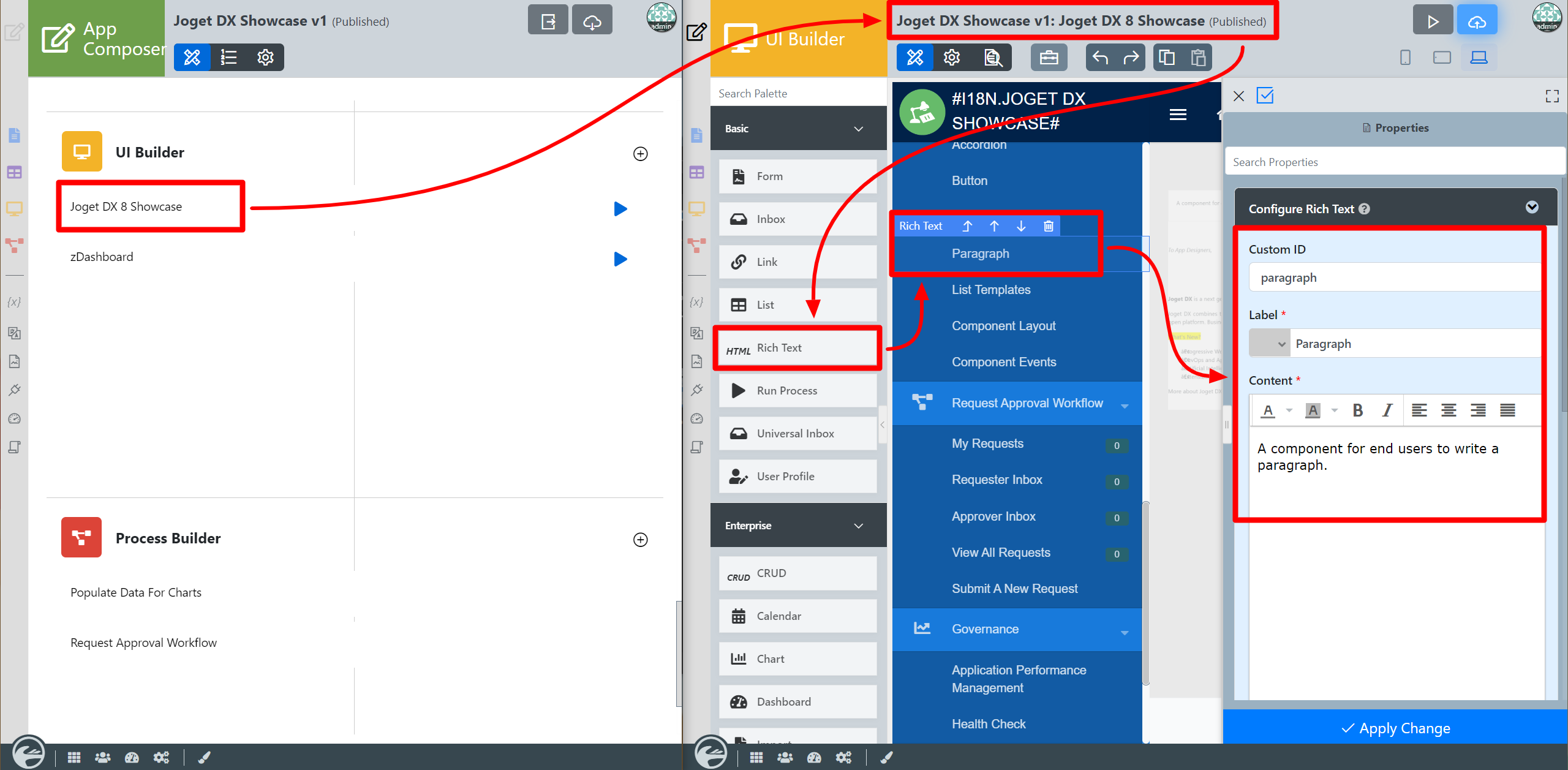Click the Apply Change button
Image resolution: width=1568 pixels, height=770 pixels.
[1395, 728]
